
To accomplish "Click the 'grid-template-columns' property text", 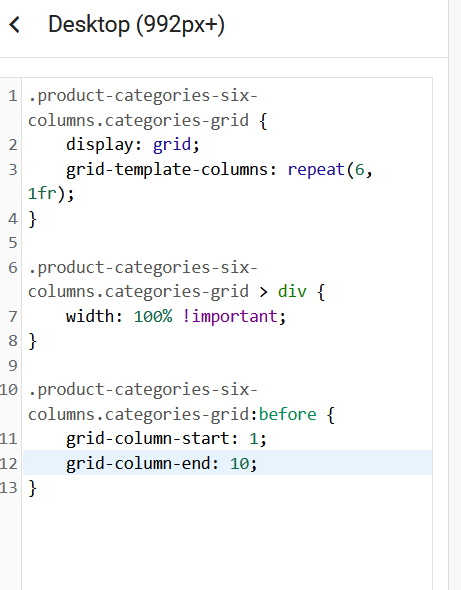I will [167, 170].
